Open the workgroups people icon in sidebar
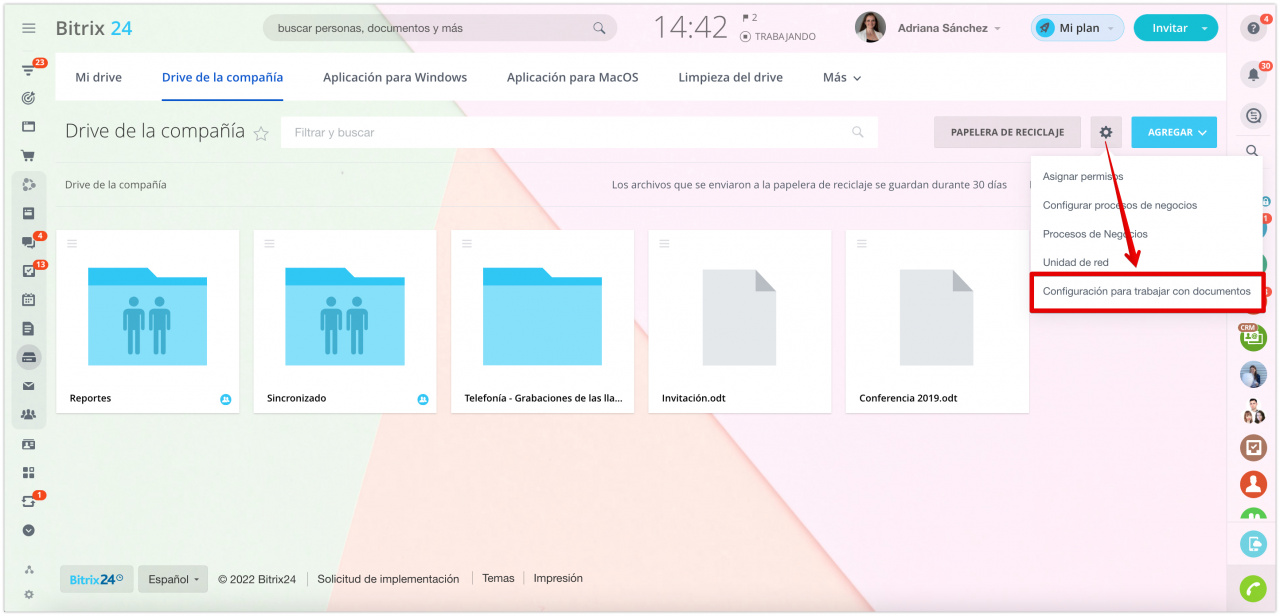Viewport: 1280px width, 616px height. (29, 414)
